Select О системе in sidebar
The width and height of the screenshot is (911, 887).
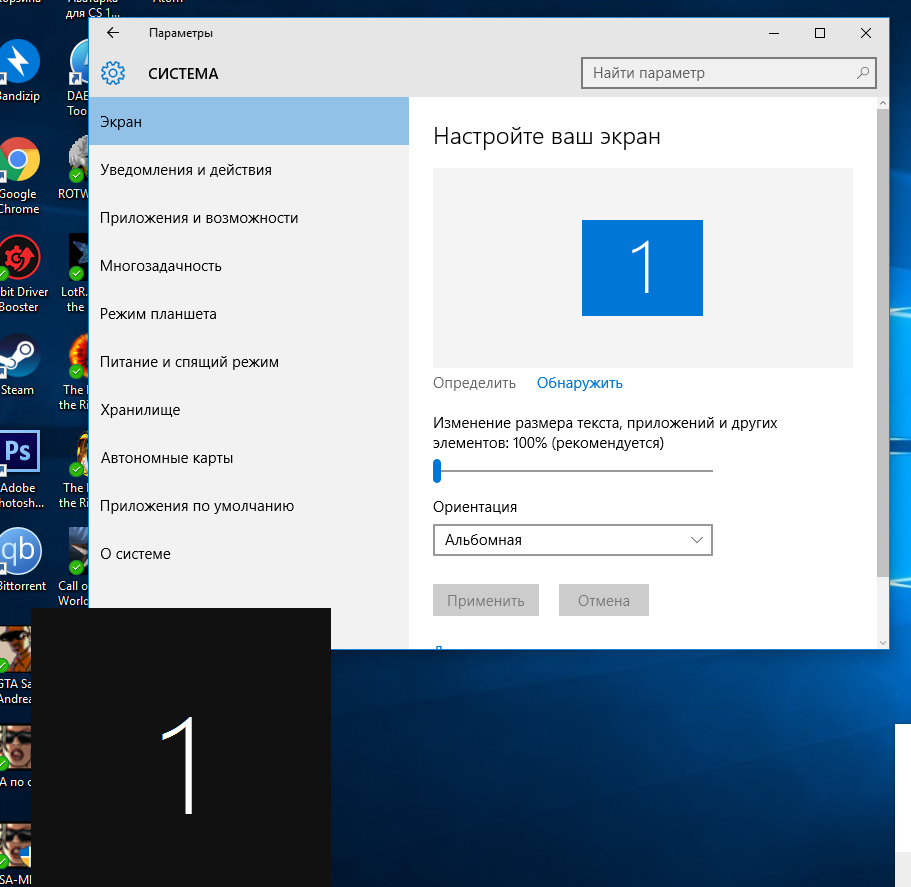coord(135,554)
